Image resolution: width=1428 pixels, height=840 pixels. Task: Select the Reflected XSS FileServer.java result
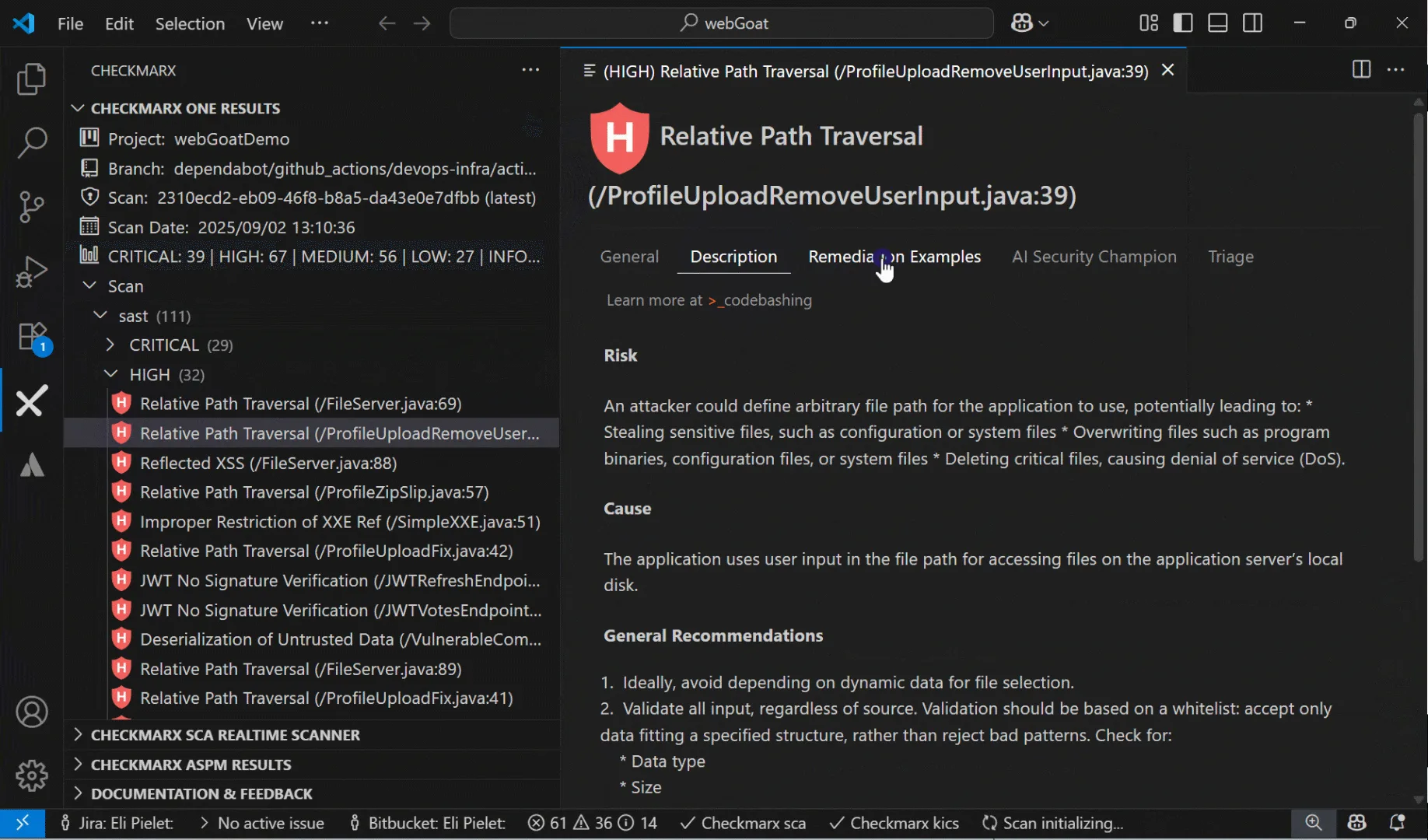268,463
